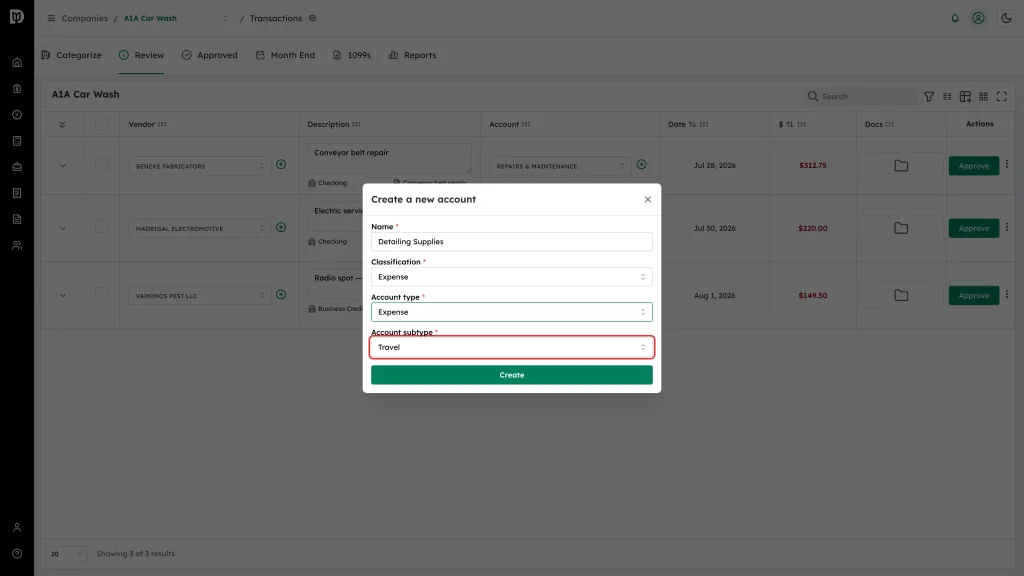This screenshot has width=1024, height=576.
Task: Switch to the Categorize tab
Action: pos(71,56)
